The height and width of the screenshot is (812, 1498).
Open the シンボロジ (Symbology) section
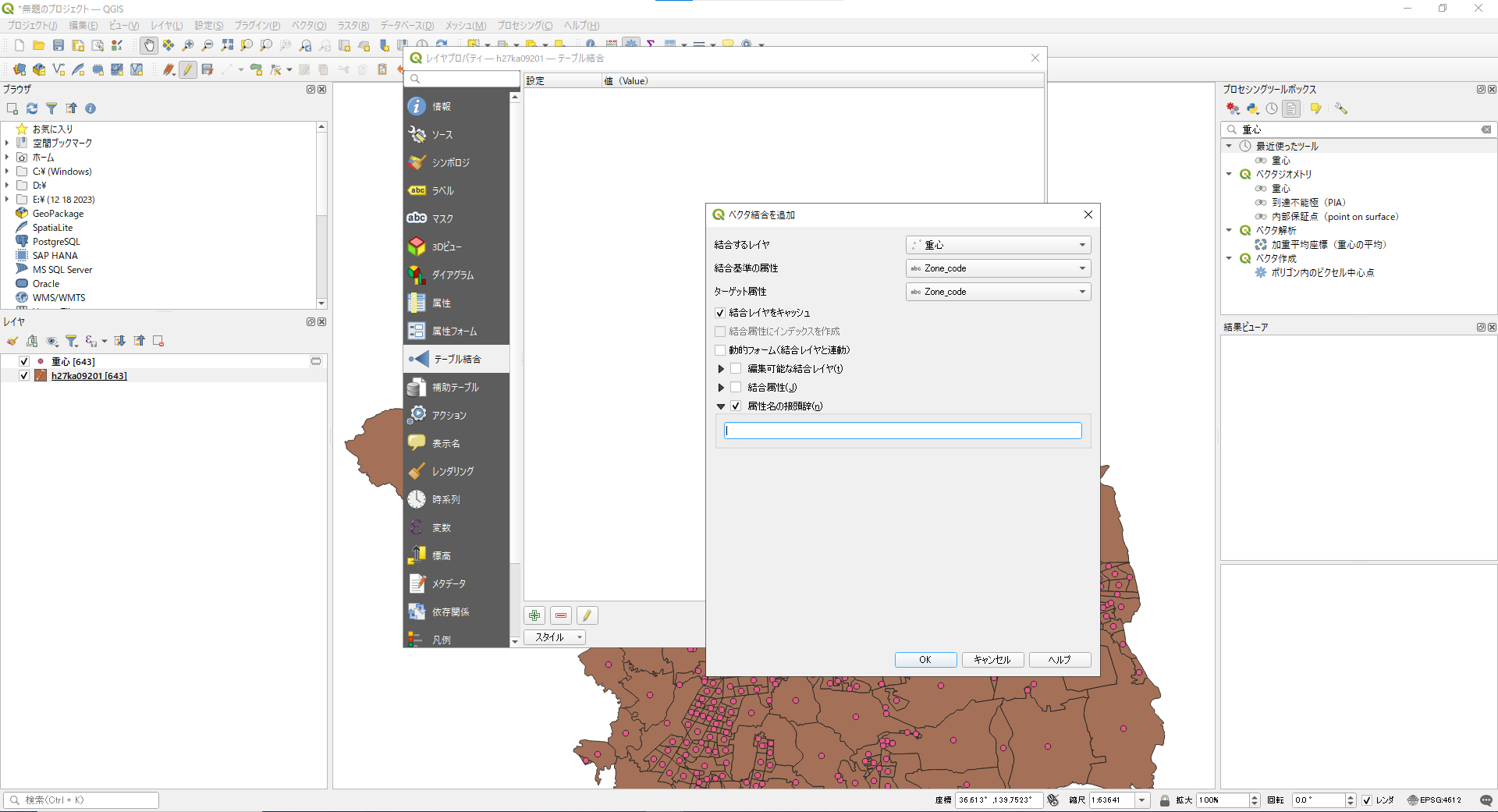pos(450,162)
